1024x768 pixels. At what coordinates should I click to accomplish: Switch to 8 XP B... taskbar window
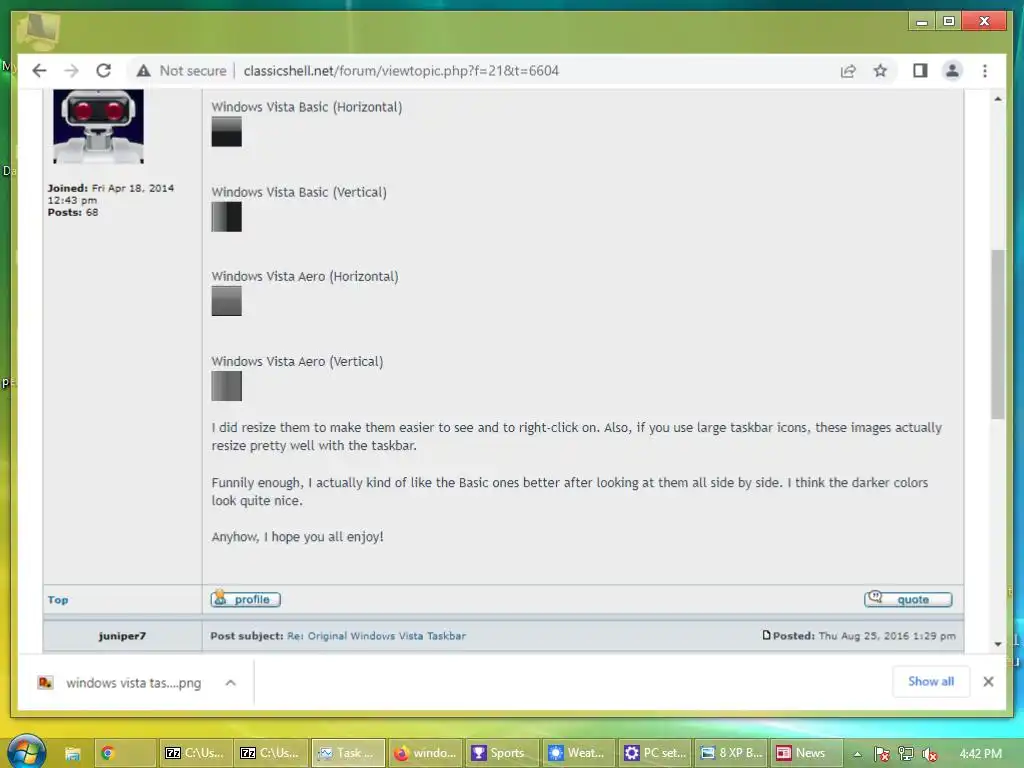point(730,753)
